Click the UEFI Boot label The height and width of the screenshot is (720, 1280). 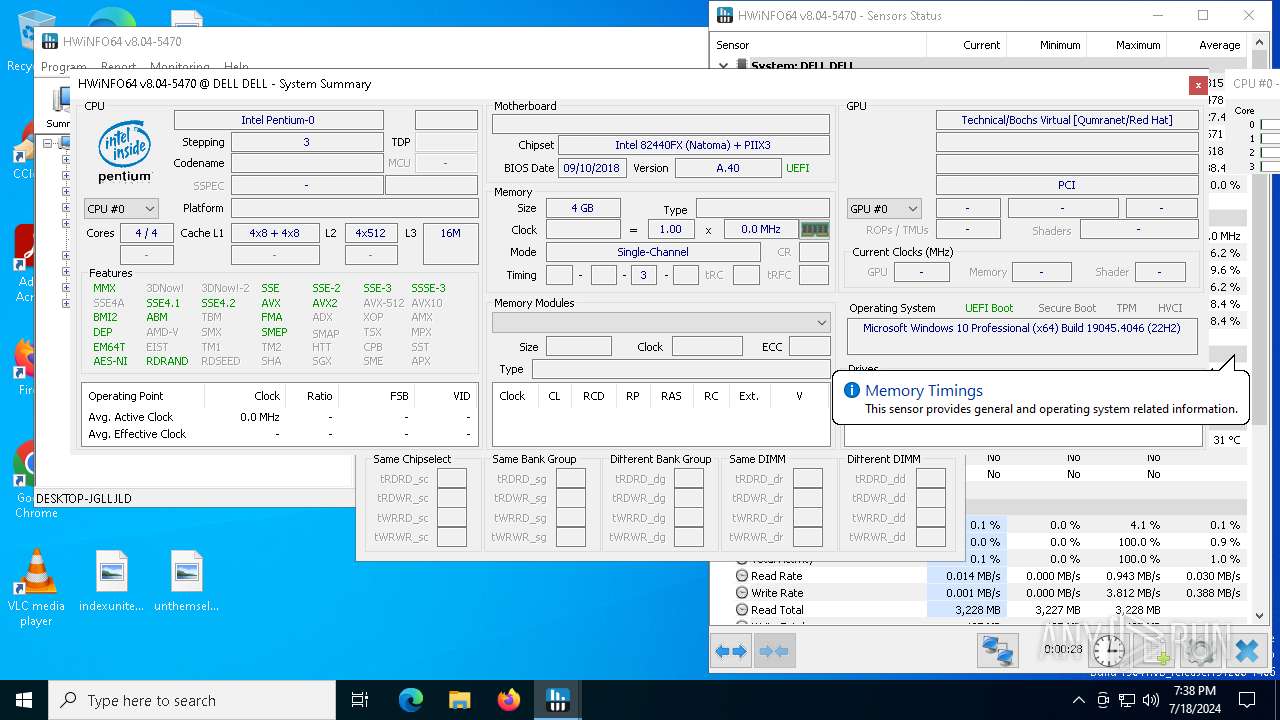pos(989,308)
